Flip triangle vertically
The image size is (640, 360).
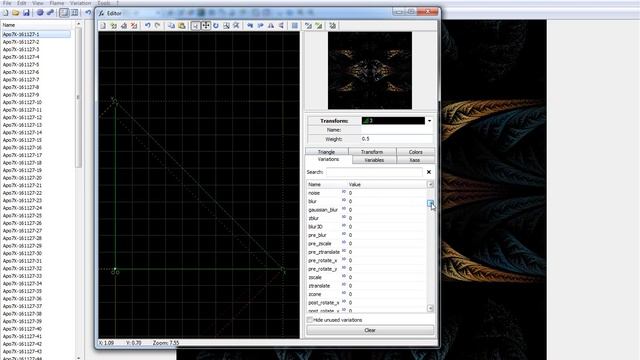tap(281, 26)
